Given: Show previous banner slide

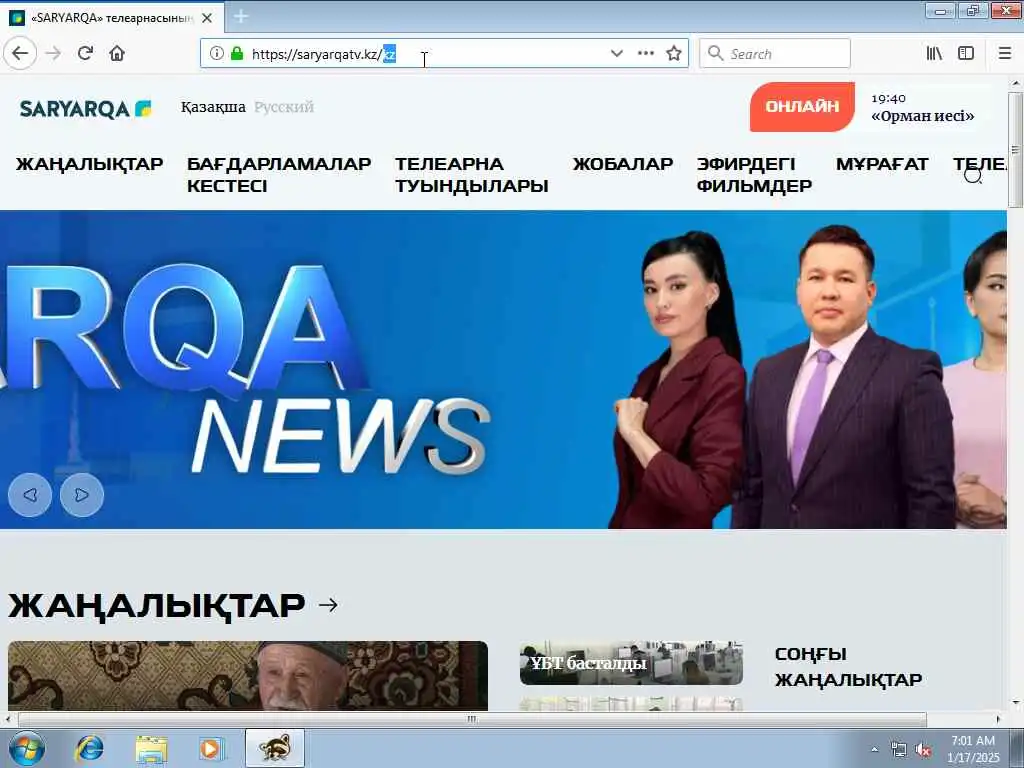Looking at the screenshot, I should [x=30, y=495].
